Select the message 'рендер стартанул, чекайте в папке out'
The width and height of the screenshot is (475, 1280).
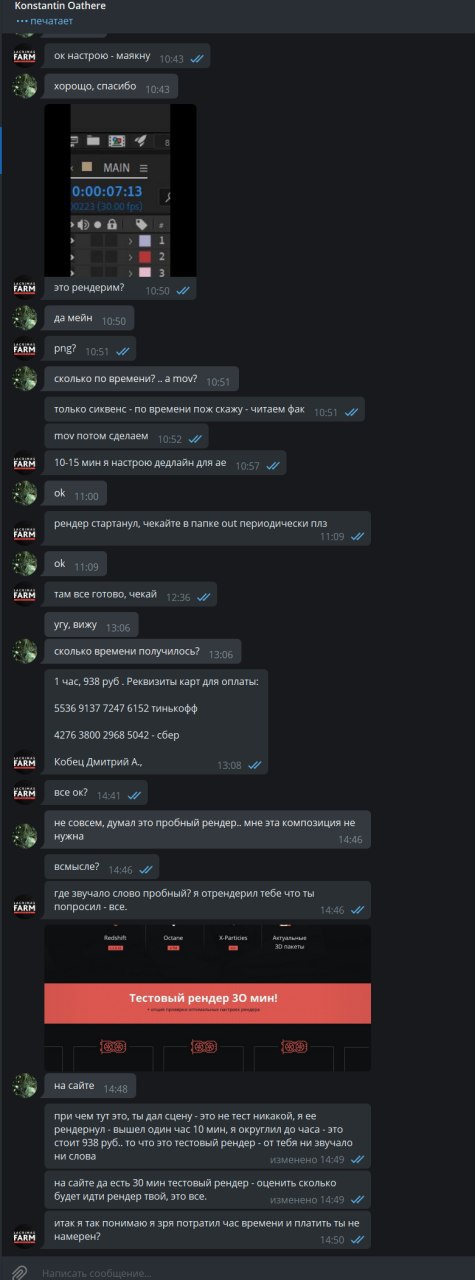207,529
